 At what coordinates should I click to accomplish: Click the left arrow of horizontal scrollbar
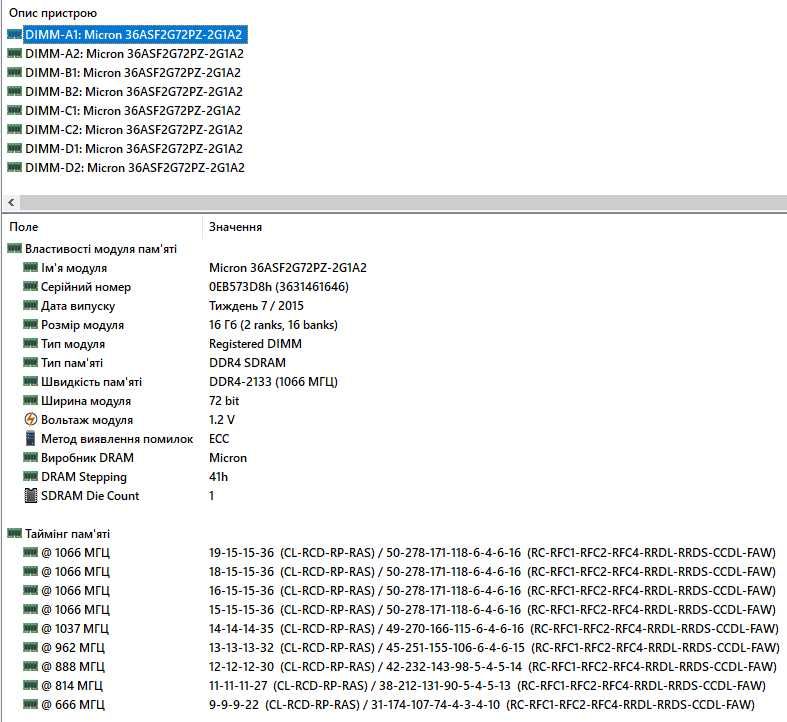pos(11,203)
